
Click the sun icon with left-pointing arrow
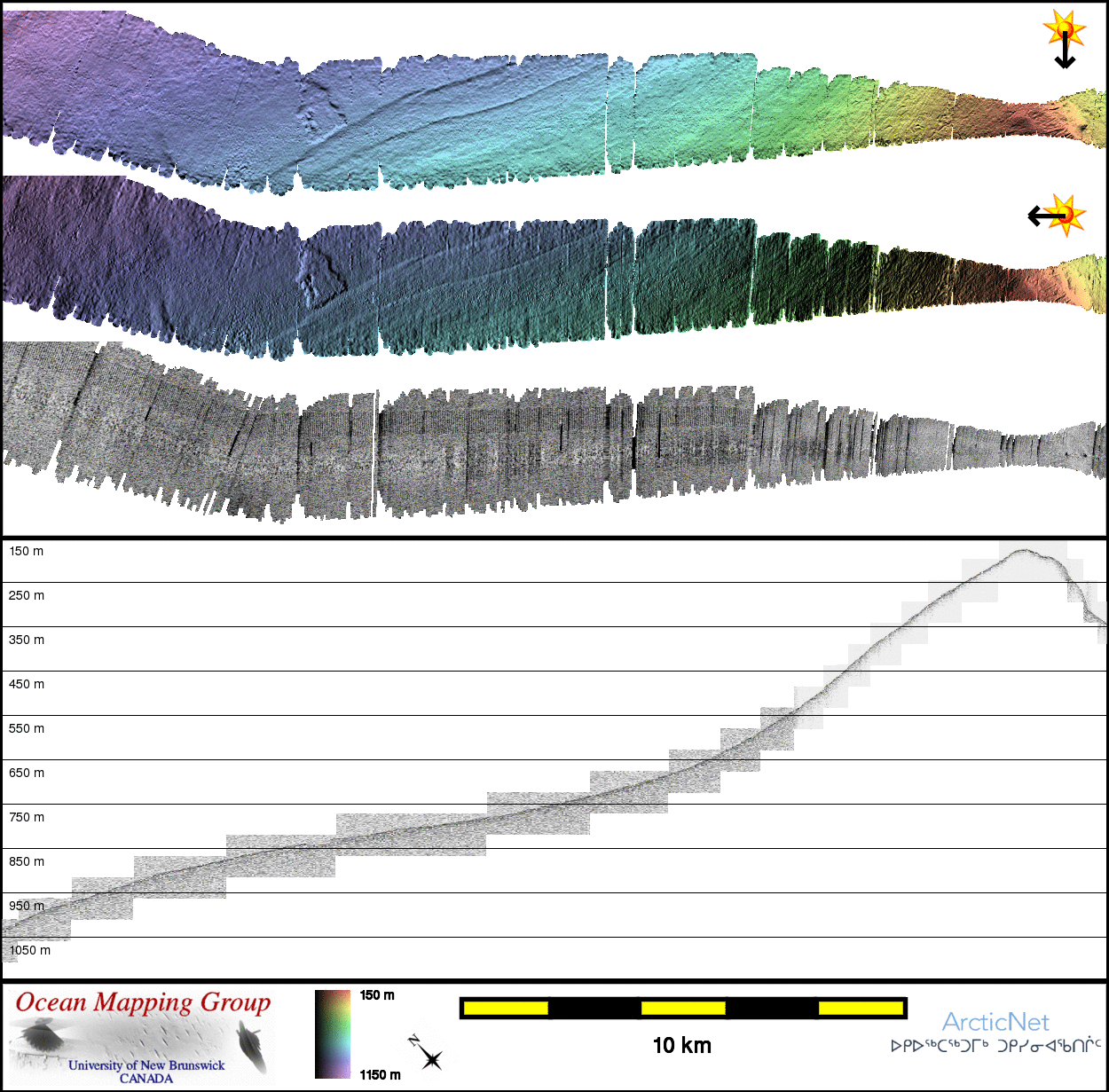click(x=1058, y=215)
